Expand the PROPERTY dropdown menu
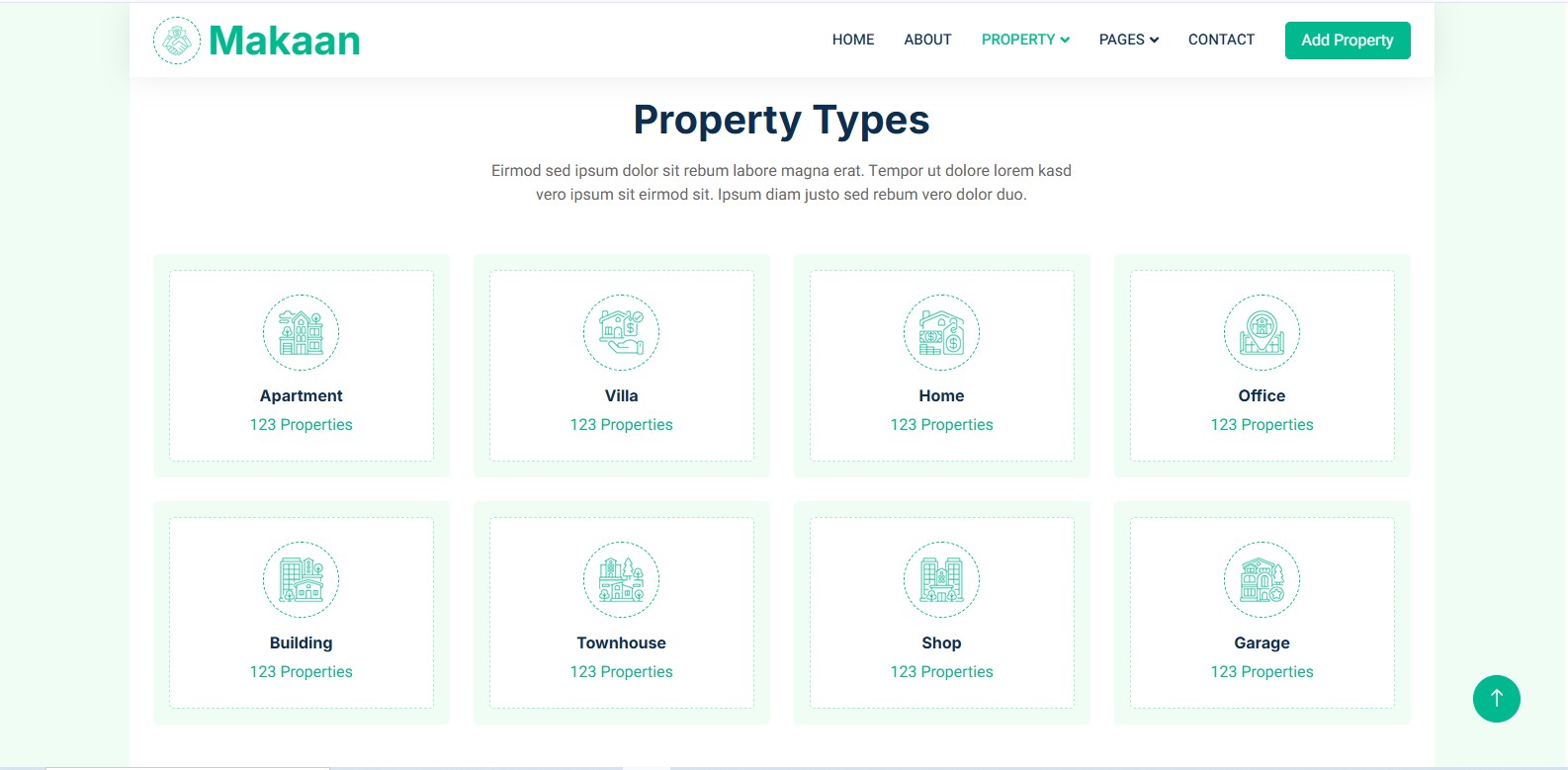The width and height of the screenshot is (1568, 770). click(x=1025, y=40)
